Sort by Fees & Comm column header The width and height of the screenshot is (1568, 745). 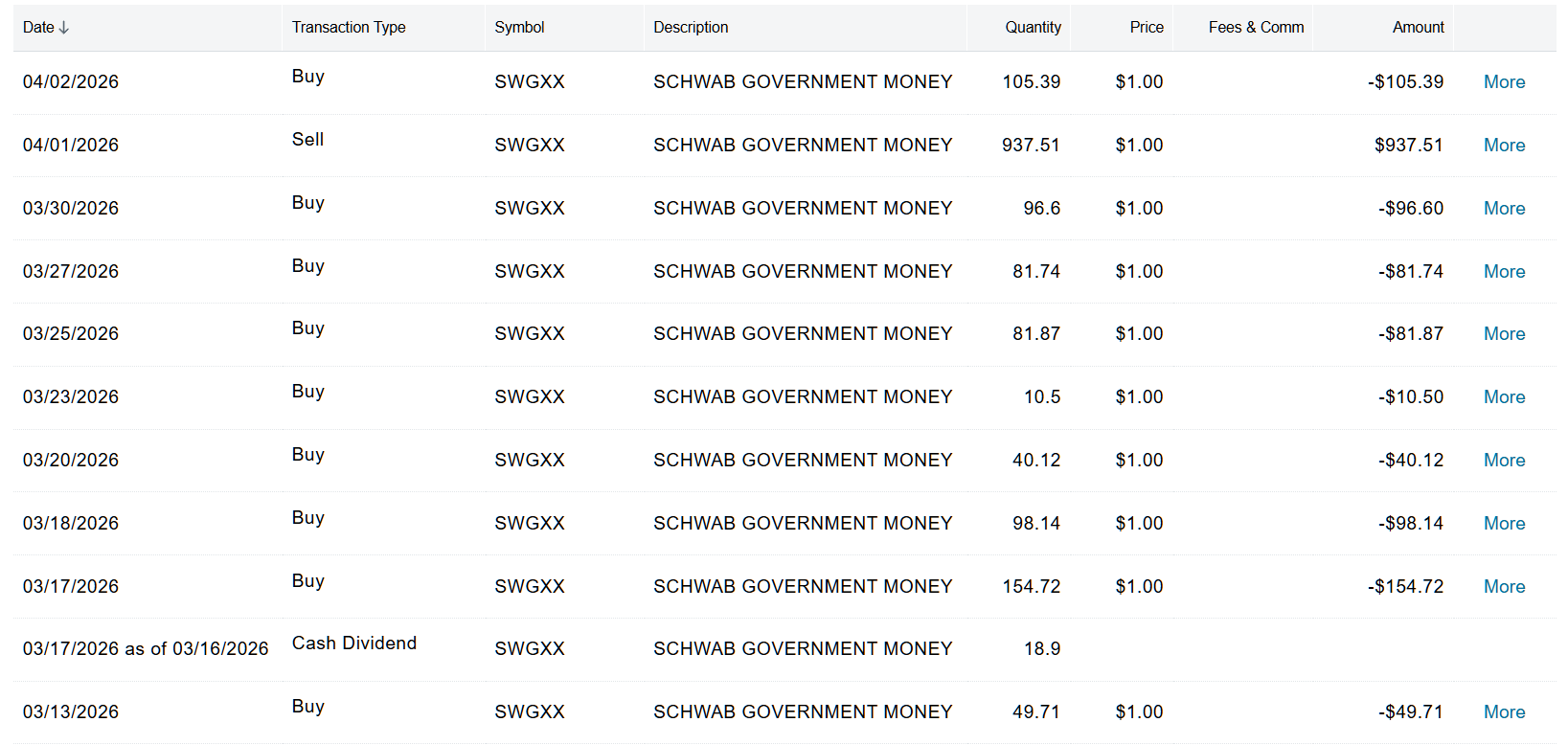1256,28
